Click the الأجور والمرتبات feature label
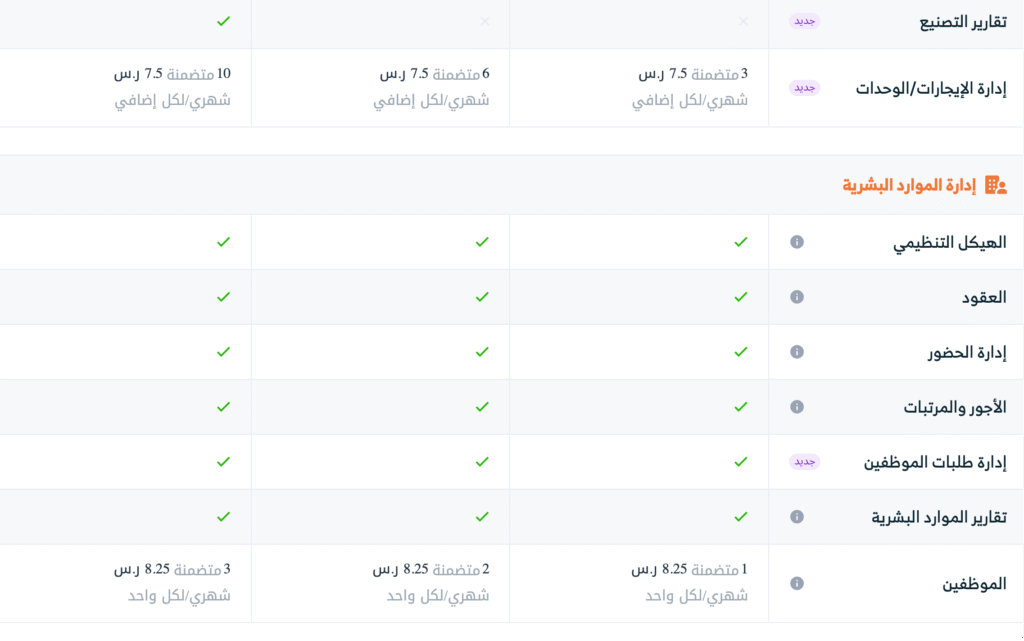 954,407
